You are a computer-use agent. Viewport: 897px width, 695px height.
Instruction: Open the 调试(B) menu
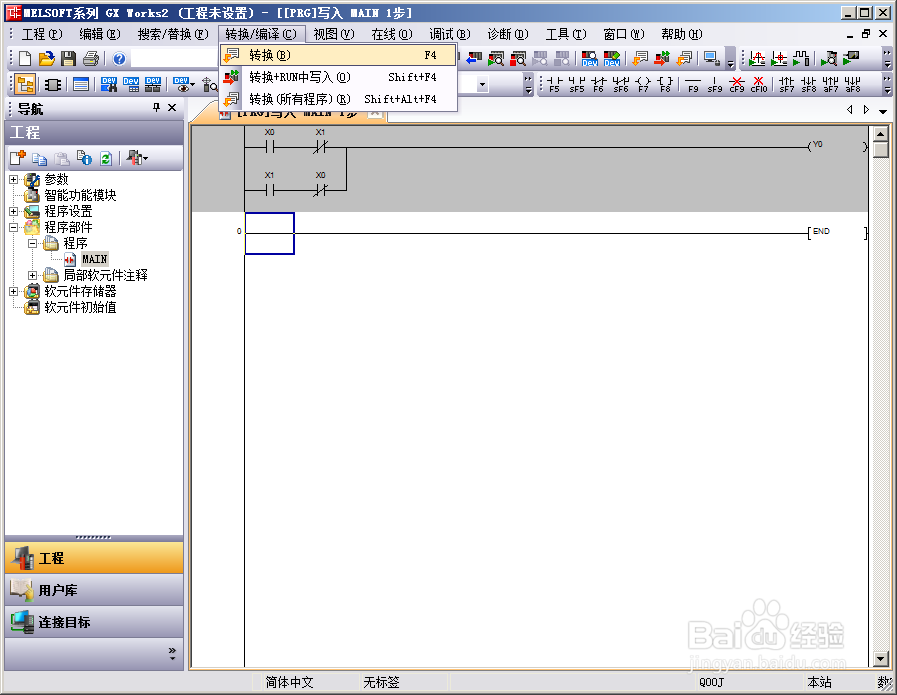tap(450, 34)
